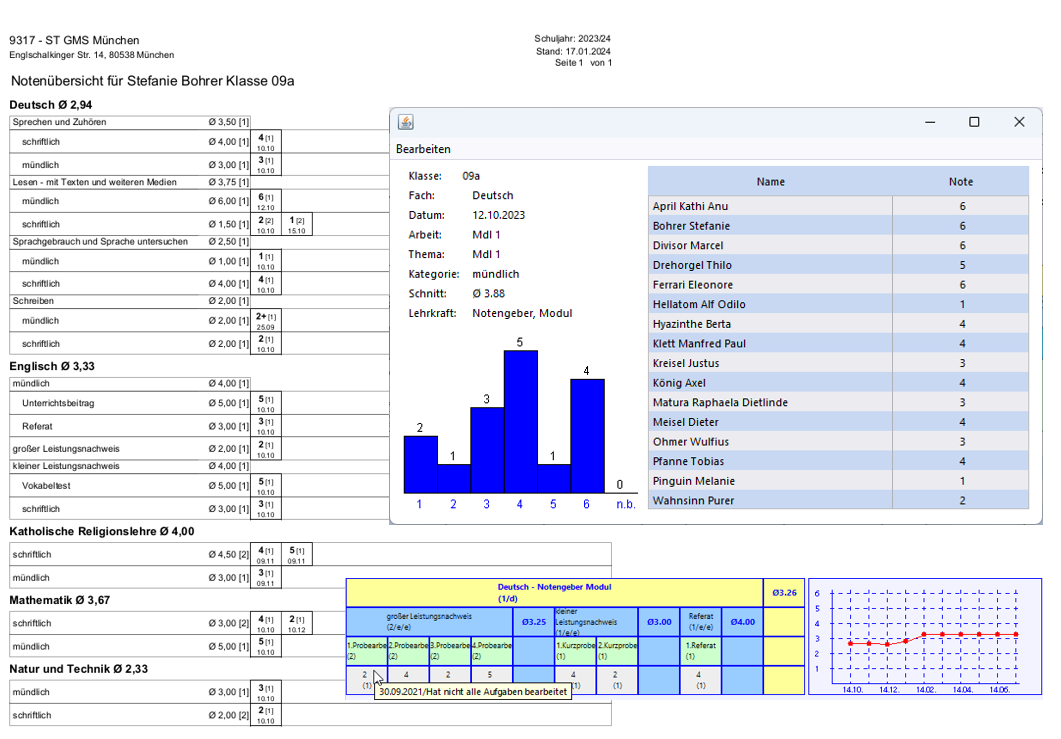Click the '1.Probearbeit' column cell
1061x739 pixels.
(367, 650)
